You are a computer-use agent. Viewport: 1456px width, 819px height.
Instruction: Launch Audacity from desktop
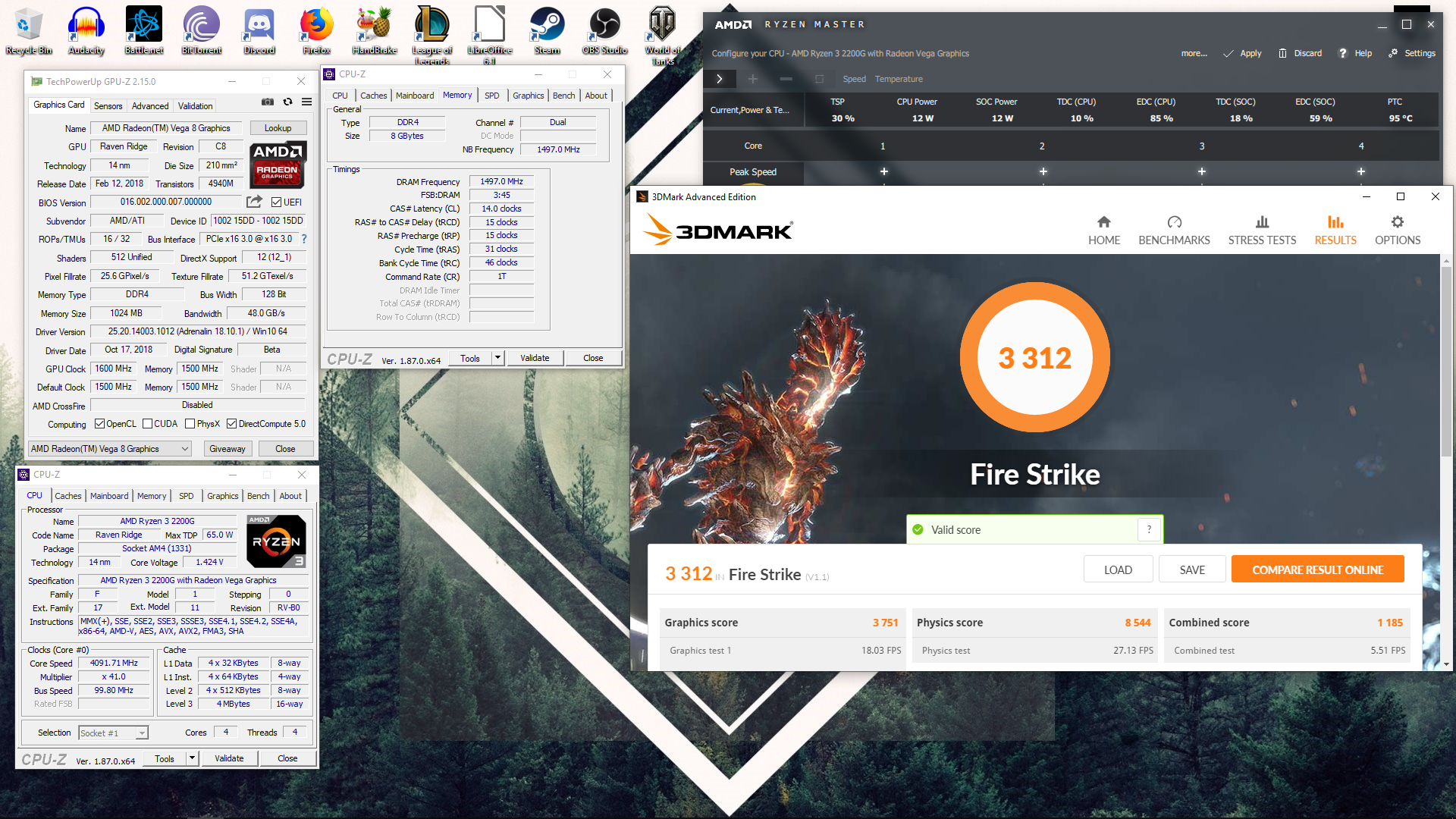pyautogui.click(x=86, y=30)
